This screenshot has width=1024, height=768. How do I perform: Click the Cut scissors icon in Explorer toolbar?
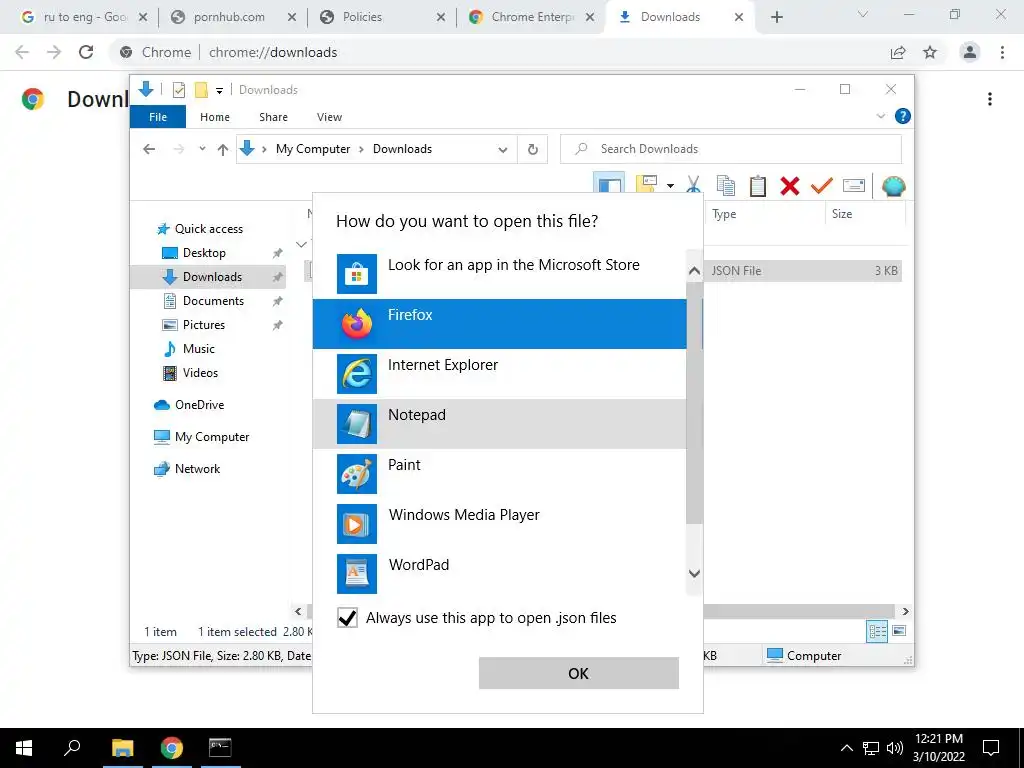[694, 185]
